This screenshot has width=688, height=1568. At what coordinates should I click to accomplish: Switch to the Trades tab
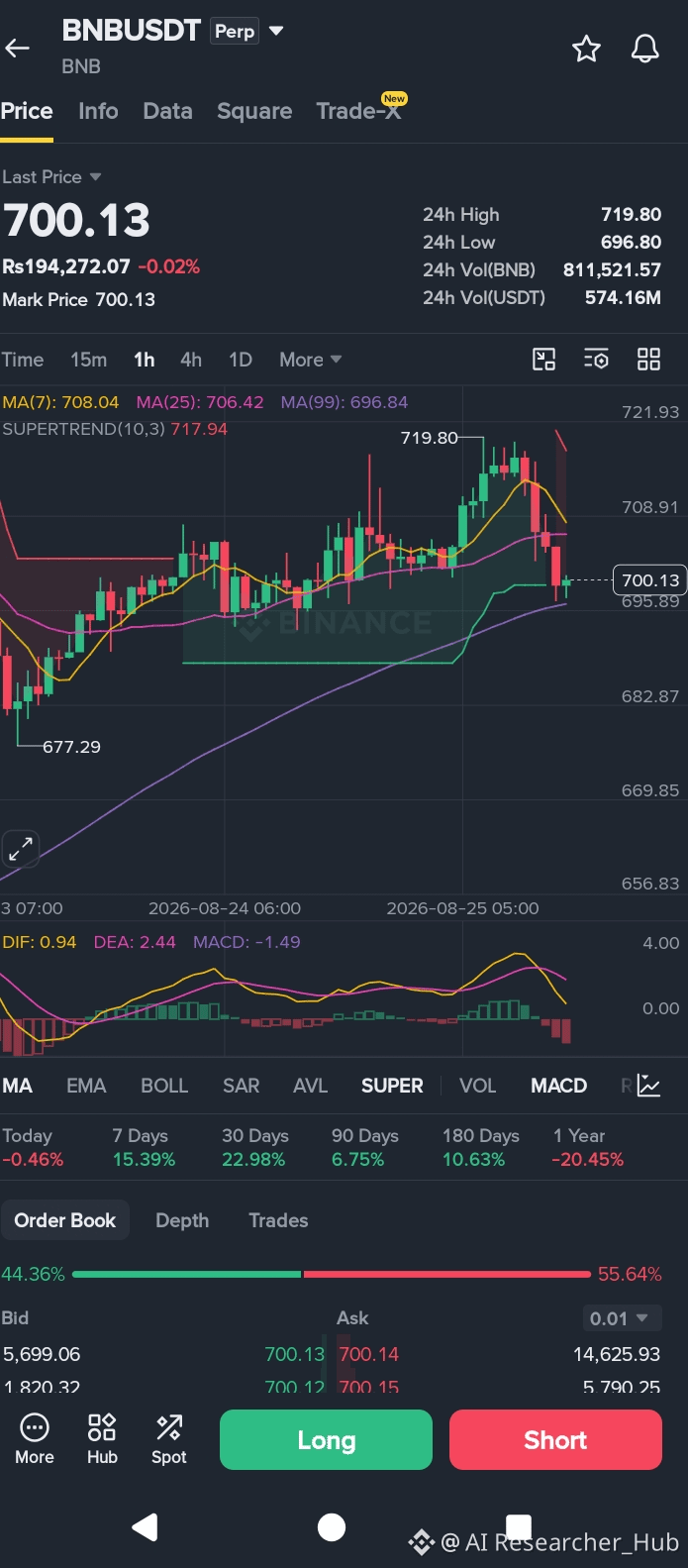click(x=278, y=1220)
